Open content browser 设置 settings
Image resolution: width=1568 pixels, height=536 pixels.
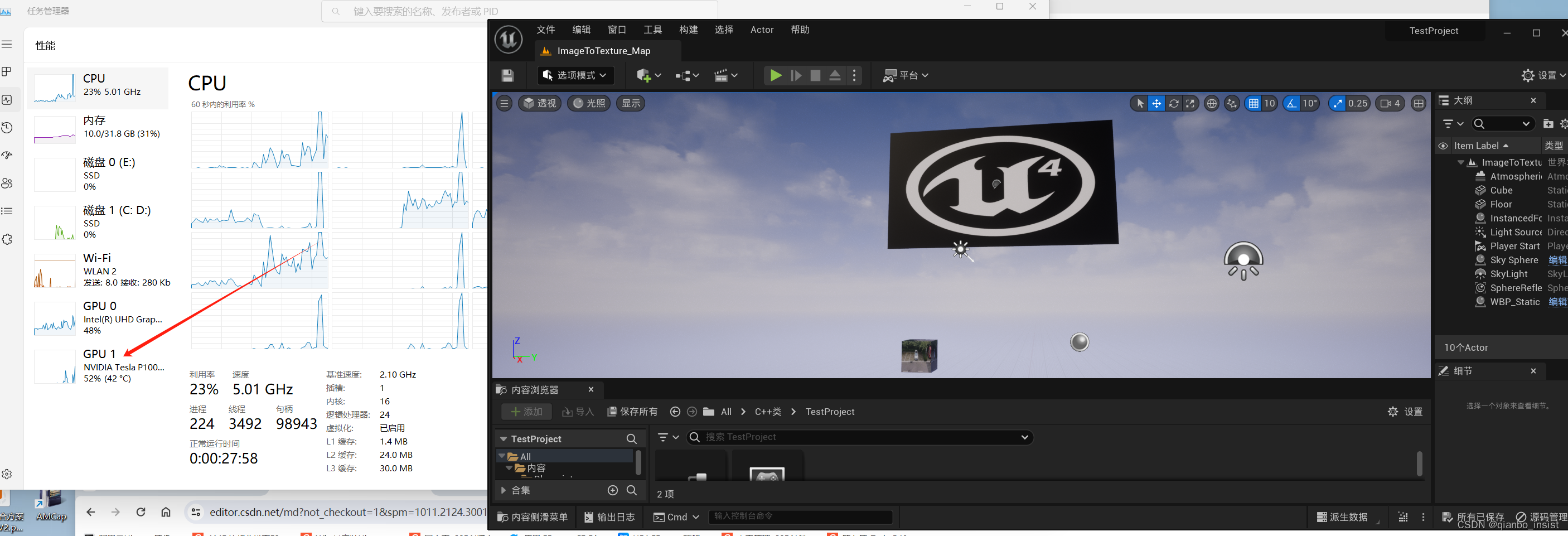[1405, 412]
